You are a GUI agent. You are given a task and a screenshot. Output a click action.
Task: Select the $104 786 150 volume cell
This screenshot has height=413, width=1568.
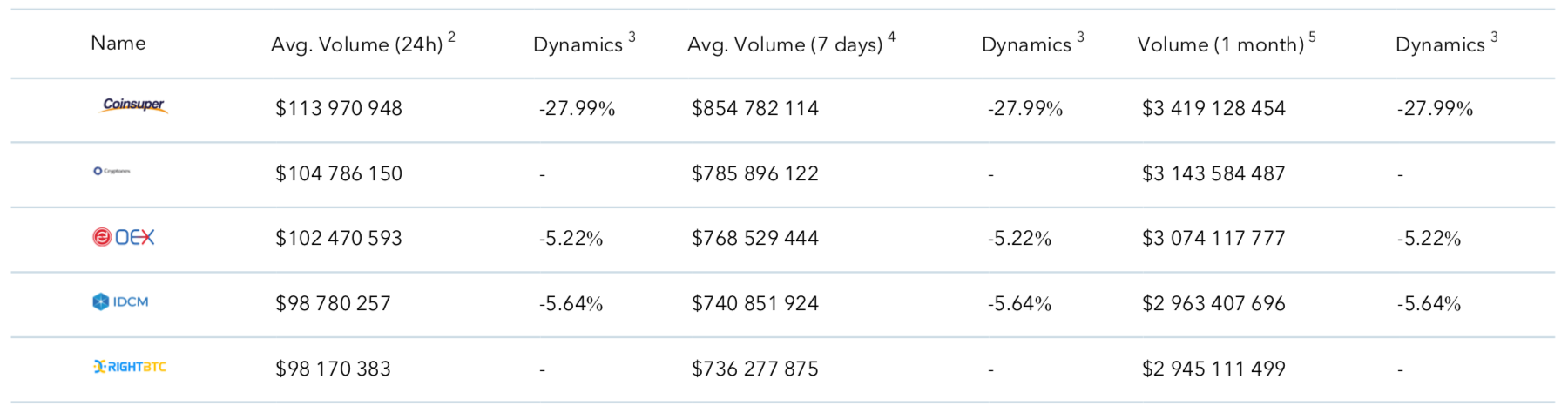pyautogui.click(x=339, y=173)
